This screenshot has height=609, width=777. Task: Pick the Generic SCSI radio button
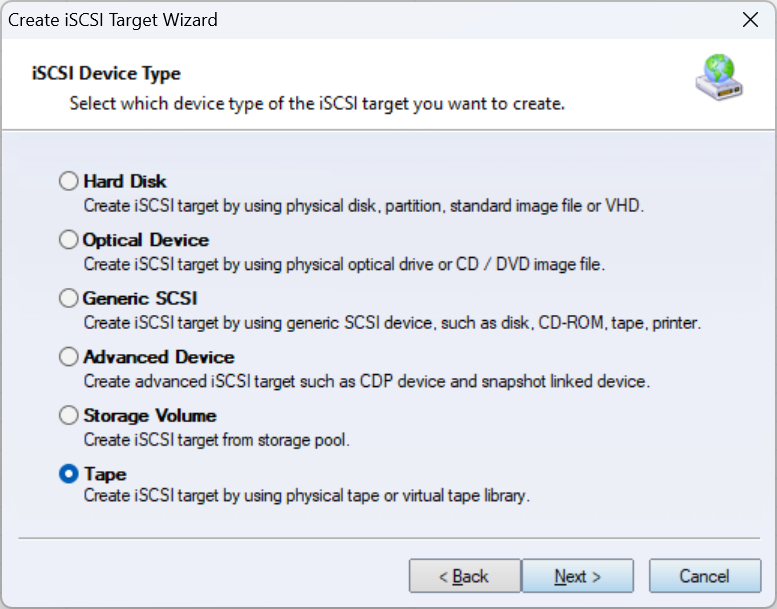[69, 298]
